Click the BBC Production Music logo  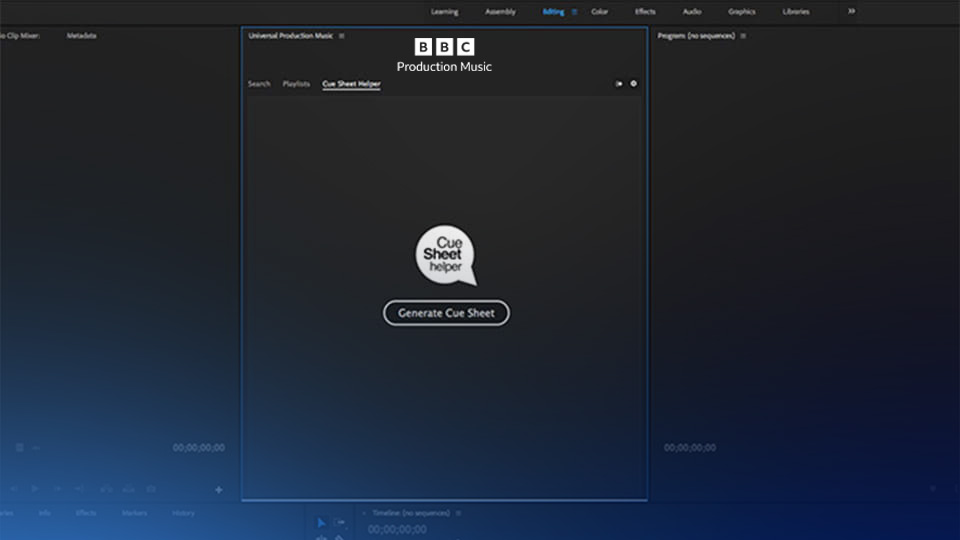pyautogui.click(x=444, y=56)
